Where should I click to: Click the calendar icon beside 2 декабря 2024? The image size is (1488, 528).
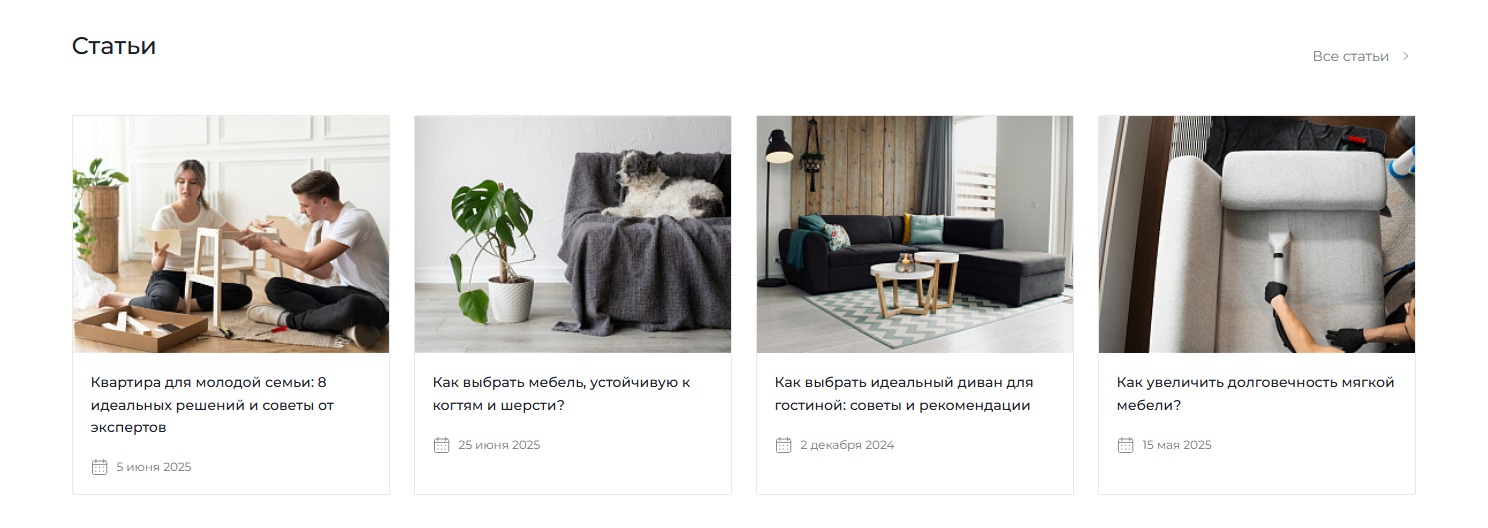[783, 445]
